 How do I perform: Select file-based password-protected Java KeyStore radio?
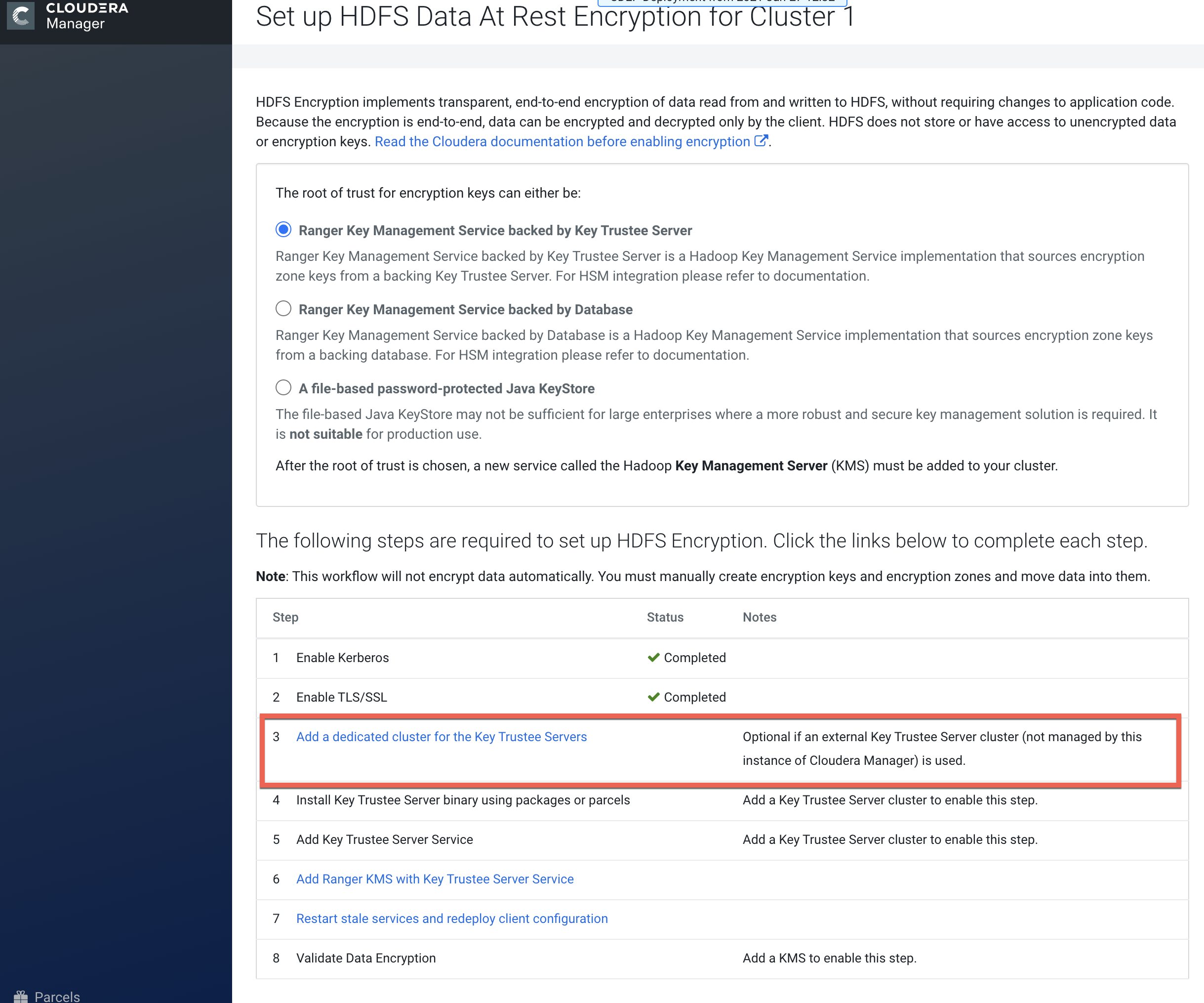283,388
